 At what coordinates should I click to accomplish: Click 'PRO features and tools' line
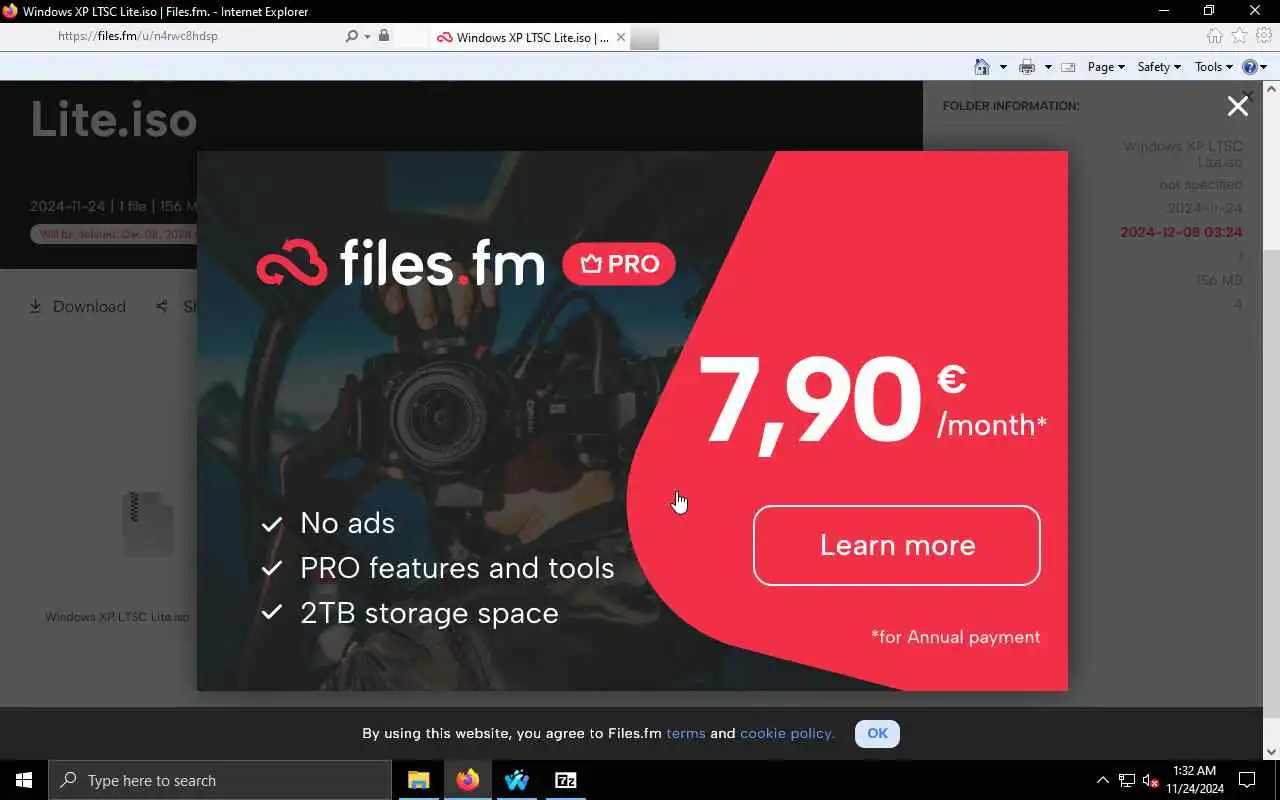457,568
